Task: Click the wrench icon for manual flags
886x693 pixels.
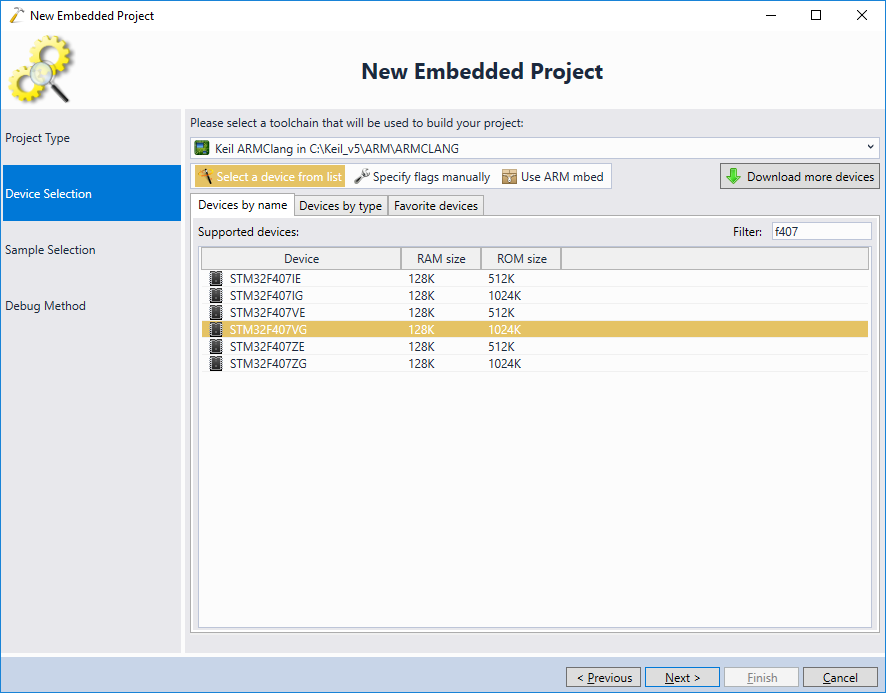Action: click(x=362, y=176)
